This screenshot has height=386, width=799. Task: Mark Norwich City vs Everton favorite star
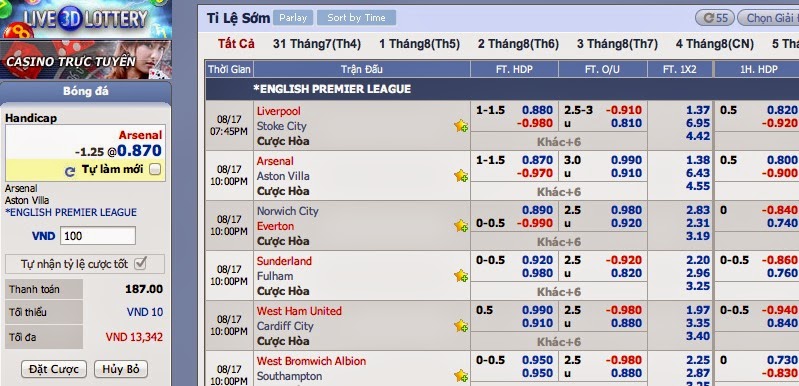(461, 226)
